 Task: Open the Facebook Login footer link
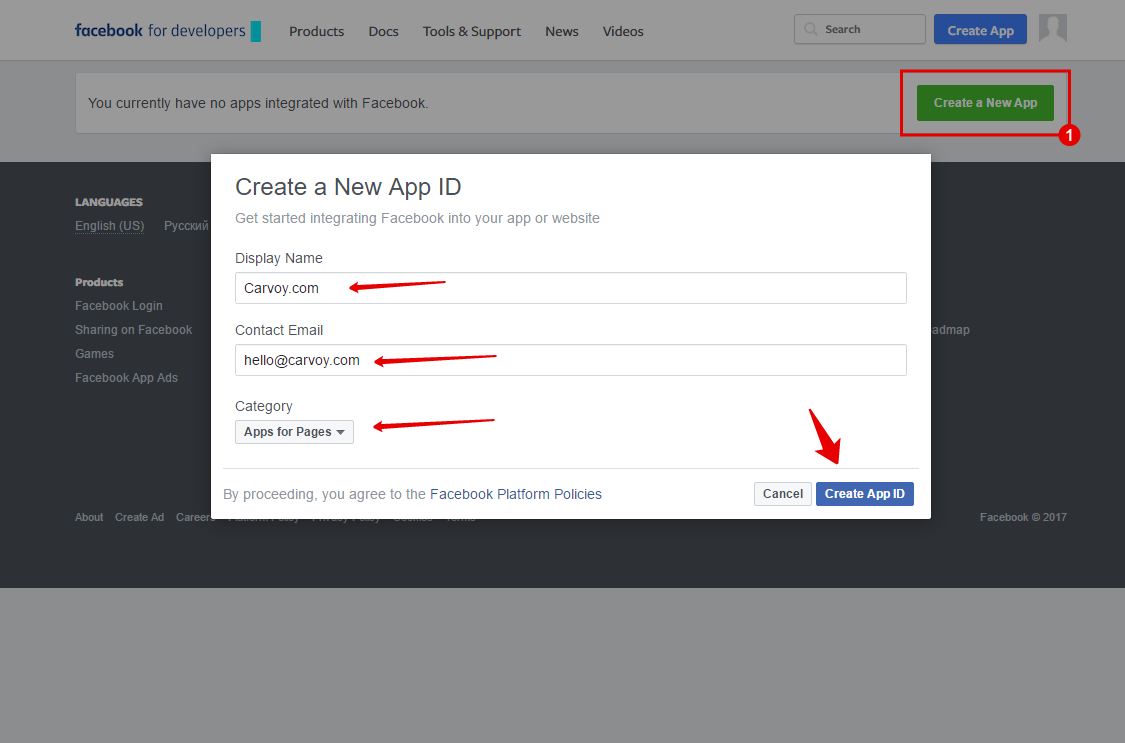tap(118, 306)
